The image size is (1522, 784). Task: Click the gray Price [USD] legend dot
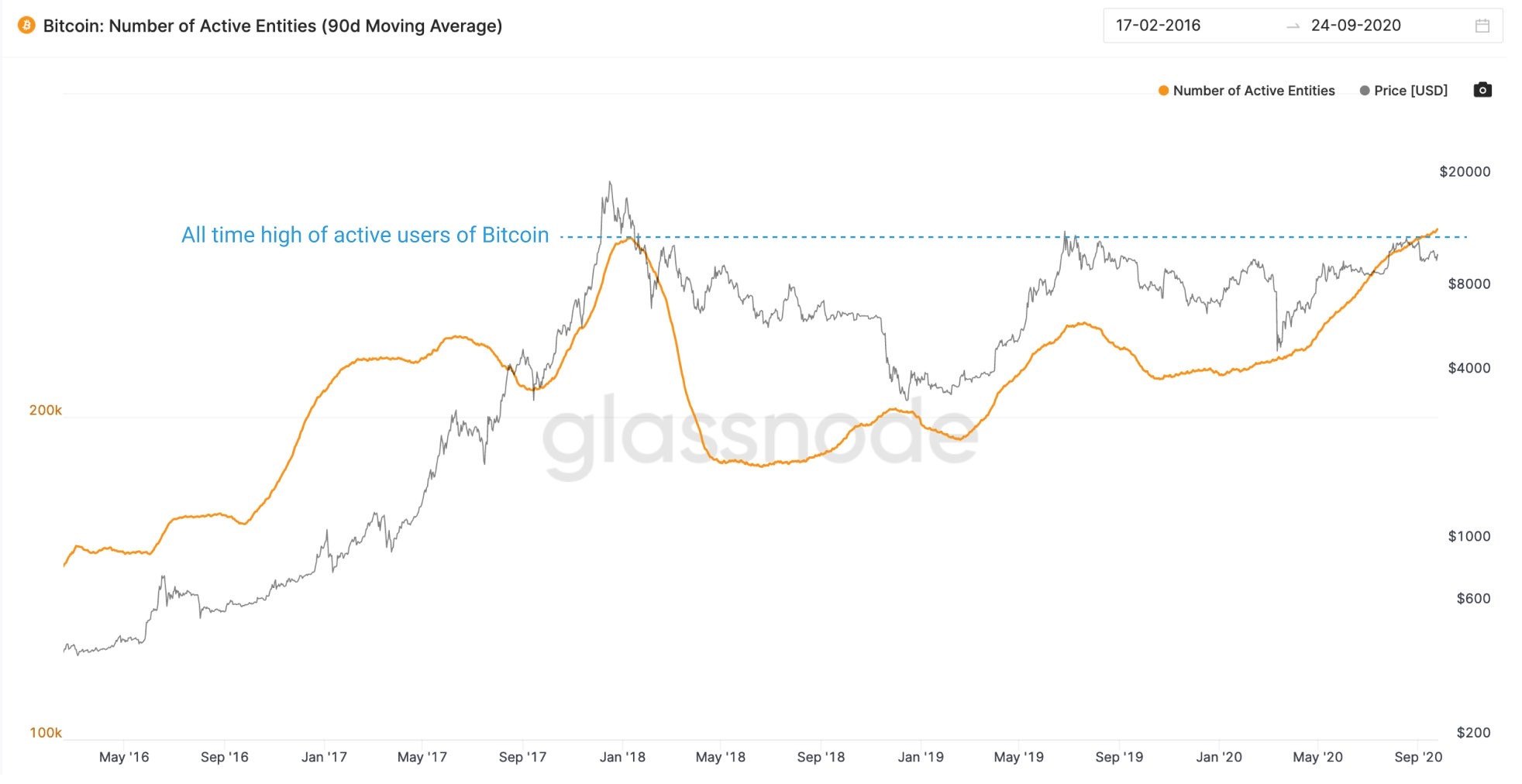1364,91
